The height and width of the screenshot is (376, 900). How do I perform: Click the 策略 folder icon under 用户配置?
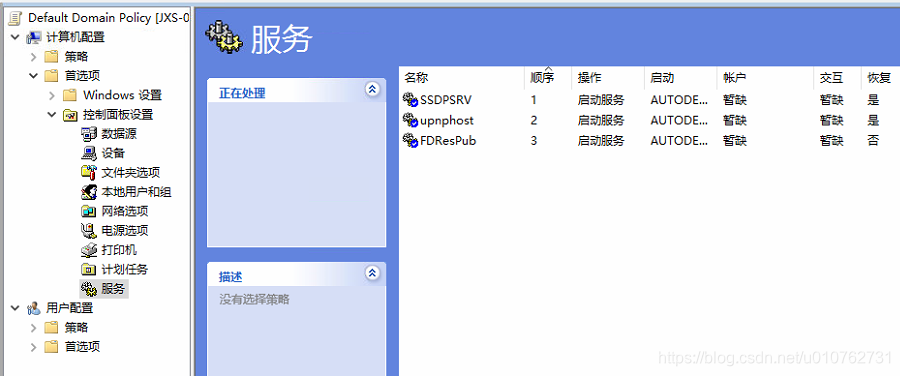pos(52,327)
